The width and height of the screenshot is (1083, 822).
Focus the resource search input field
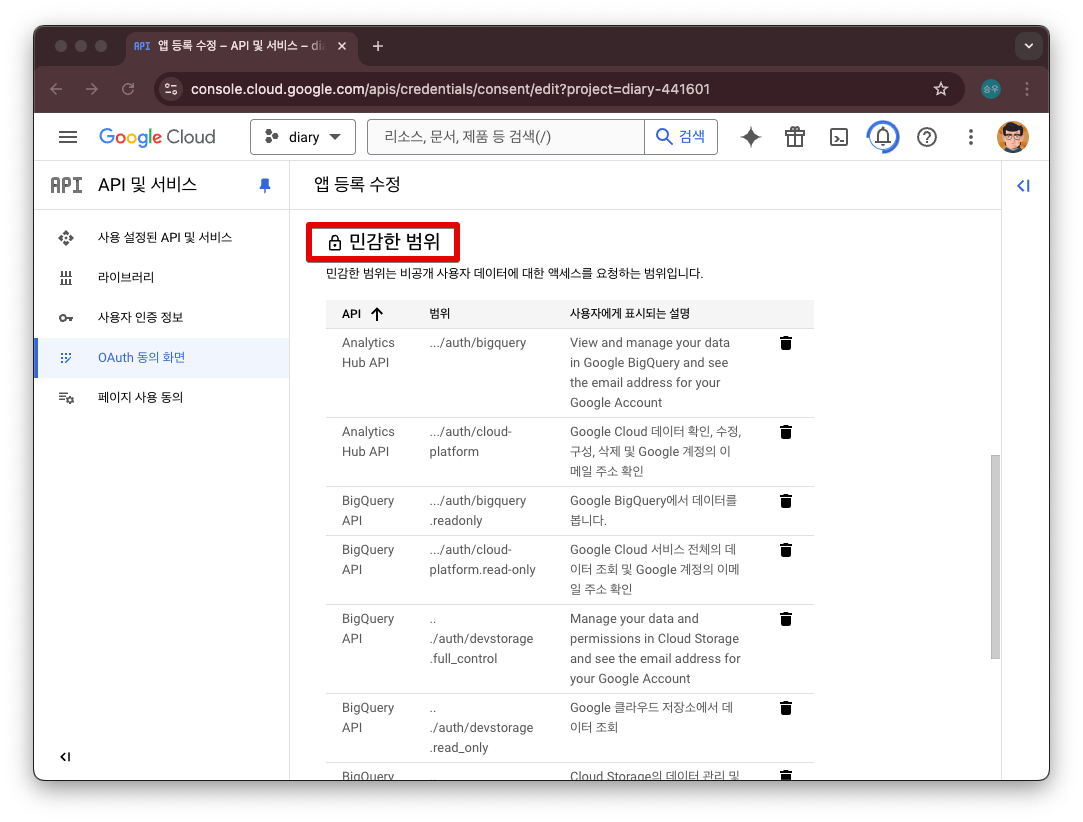tap(506, 137)
